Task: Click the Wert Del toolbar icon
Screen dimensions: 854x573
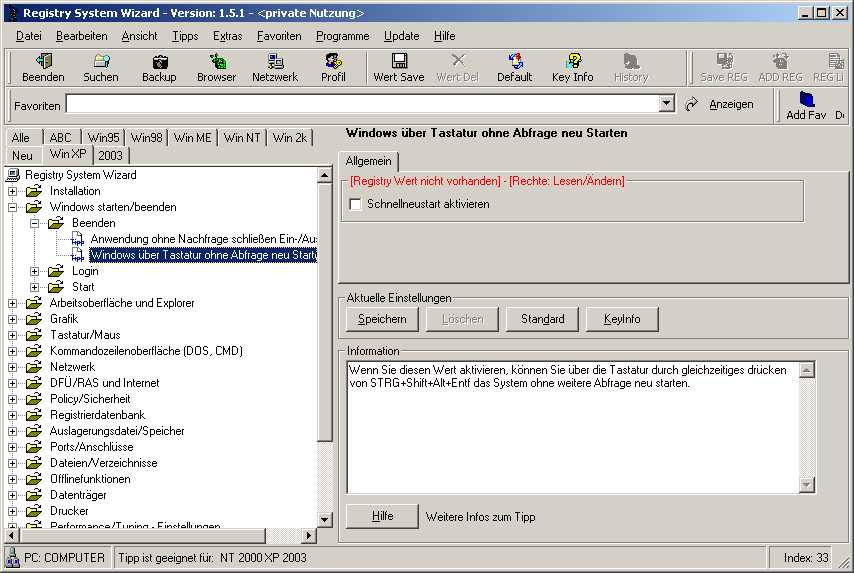Action: [x=458, y=60]
